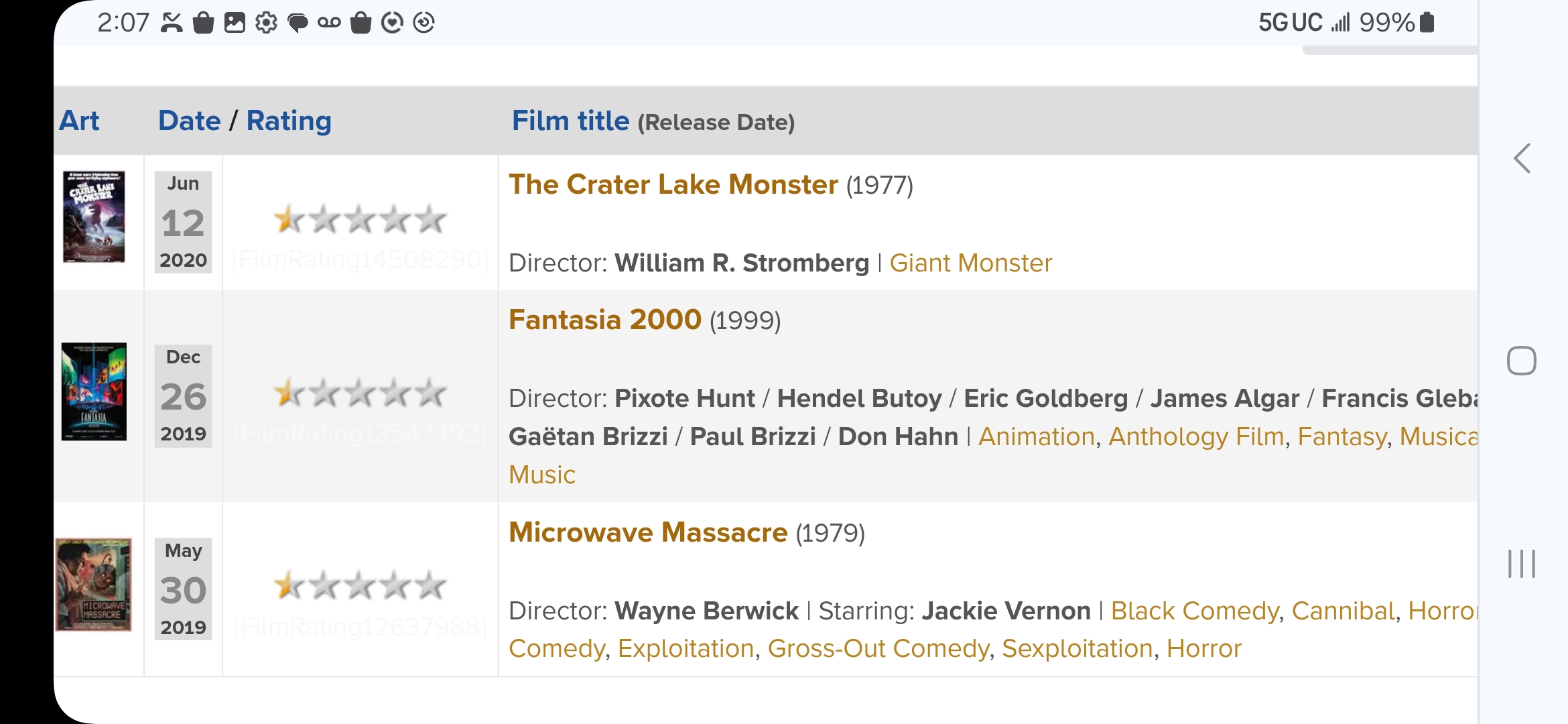Sort by the Rating column header
This screenshot has width=1568, height=724.
pyautogui.click(x=289, y=121)
